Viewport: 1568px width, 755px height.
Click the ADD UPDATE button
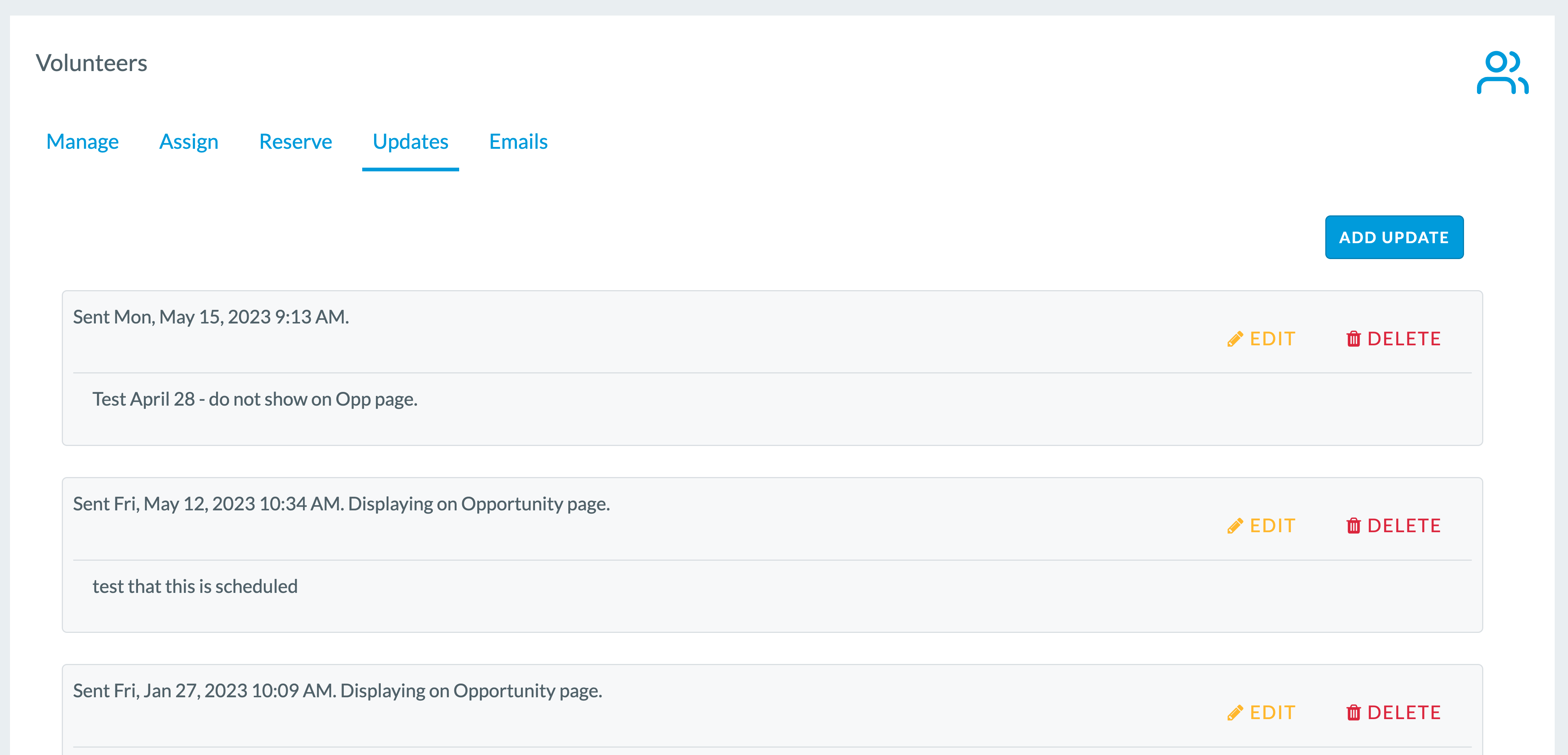pos(1394,237)
